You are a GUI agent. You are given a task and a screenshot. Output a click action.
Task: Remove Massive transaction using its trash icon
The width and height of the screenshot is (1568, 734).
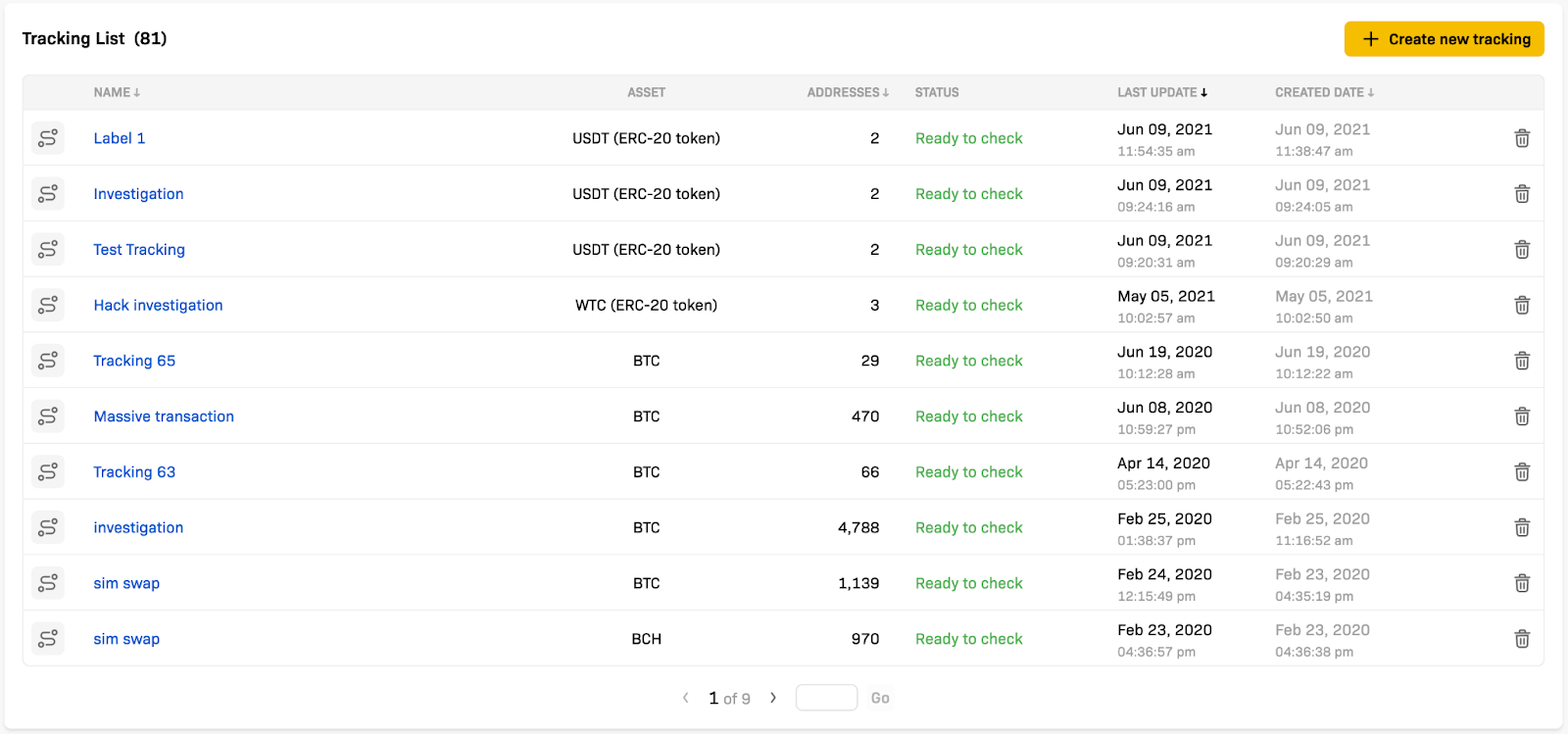tap(1522, 416)
